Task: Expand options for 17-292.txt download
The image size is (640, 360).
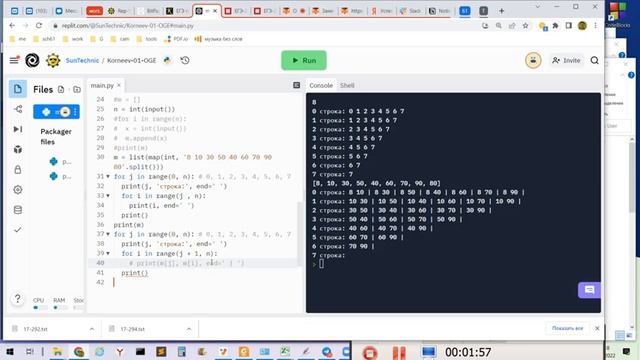Action: point(92,329)
